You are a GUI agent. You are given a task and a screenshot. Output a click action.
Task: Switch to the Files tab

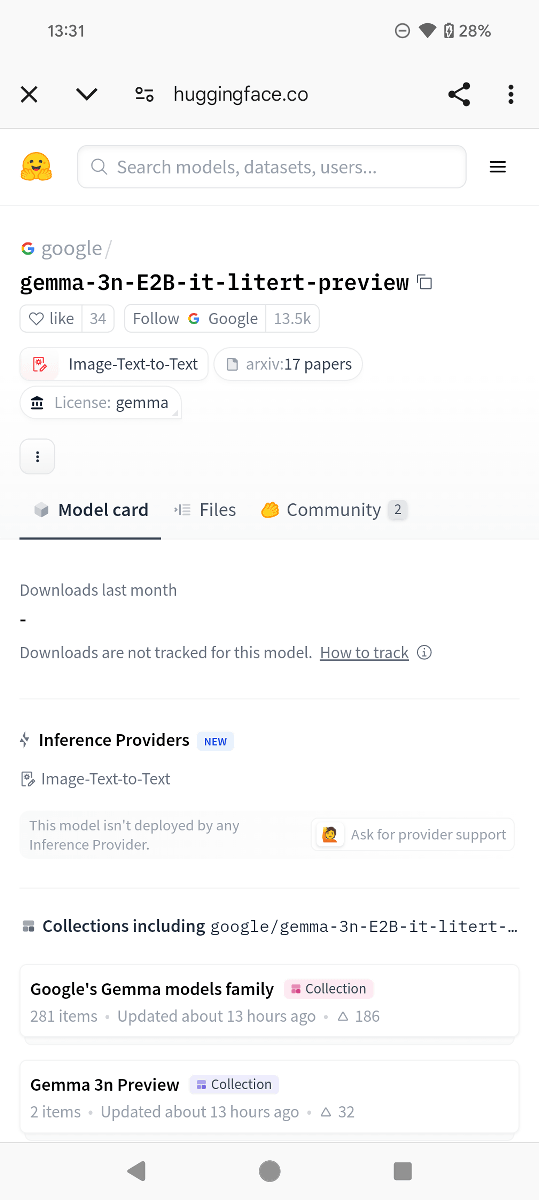click(205, 510)
